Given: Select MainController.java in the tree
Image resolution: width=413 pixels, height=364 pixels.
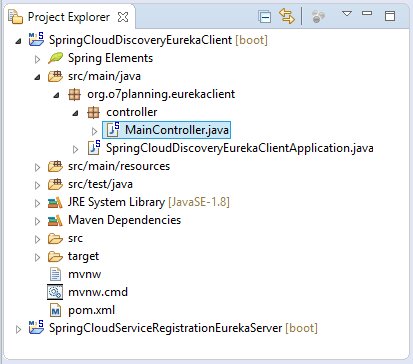Looking at the screenshot, I should 177,130.
